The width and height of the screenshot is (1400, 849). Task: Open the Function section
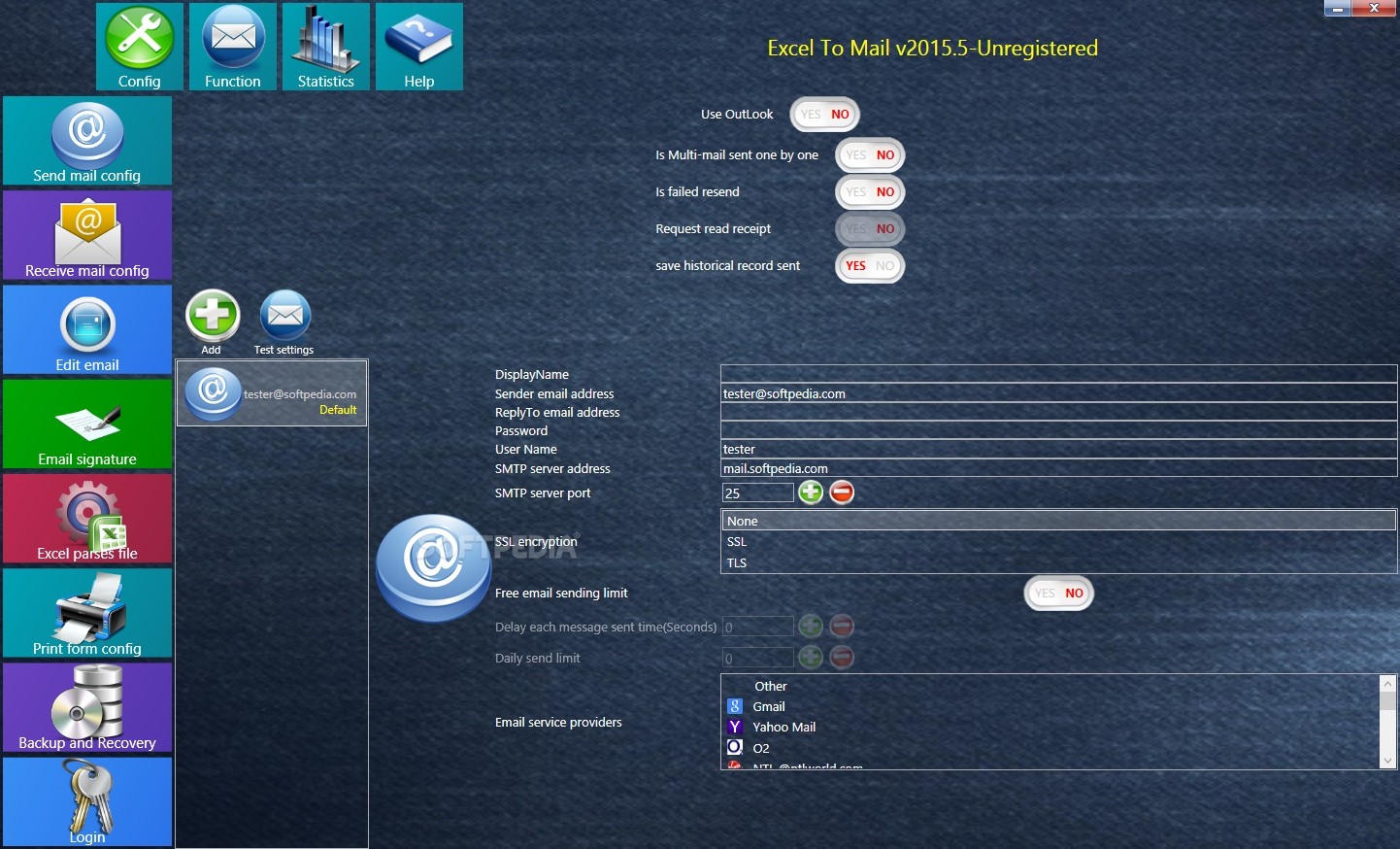click(x=233, y=47)
